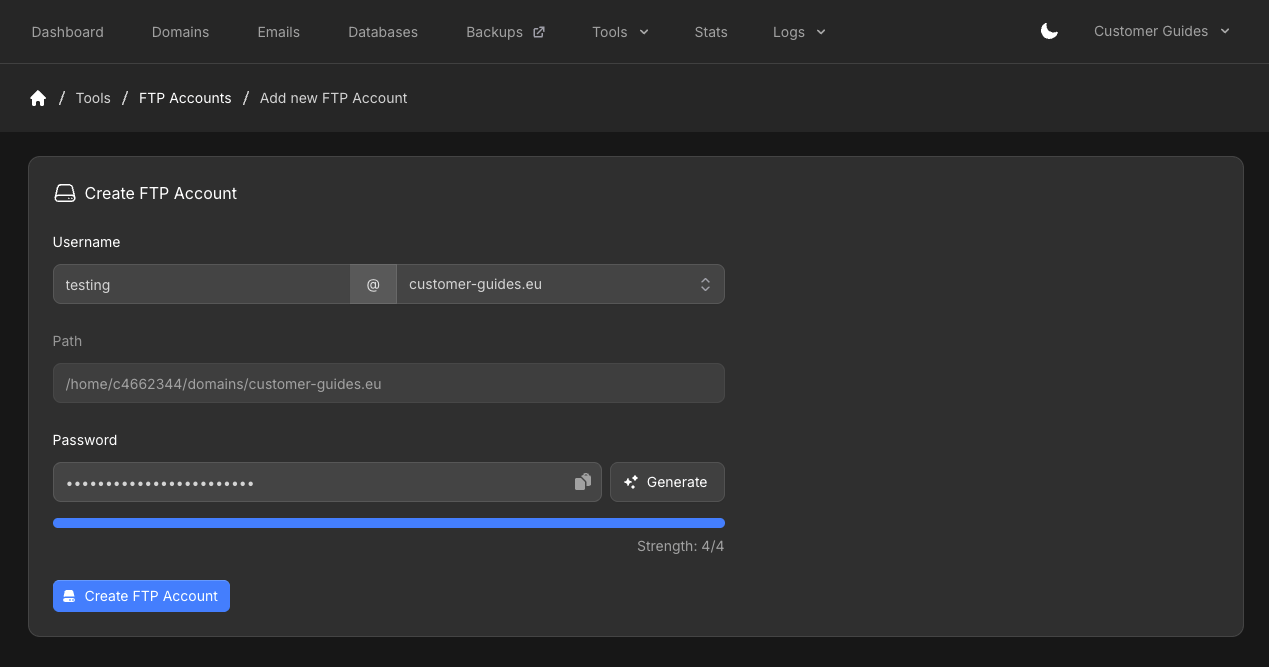Click the Add new FTP Account breadcrumb

coord(334,98)
